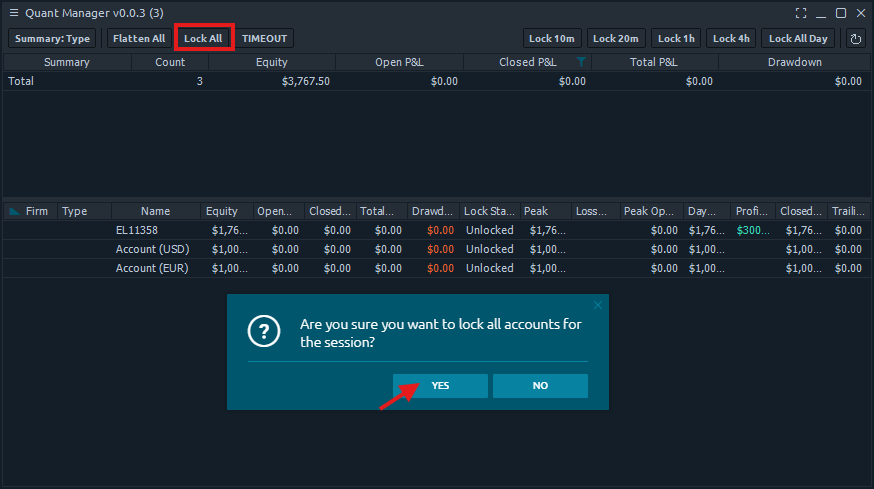Close the confirmation dialog with X
Screen dimensions: 874x489
(x=598, y=305)
